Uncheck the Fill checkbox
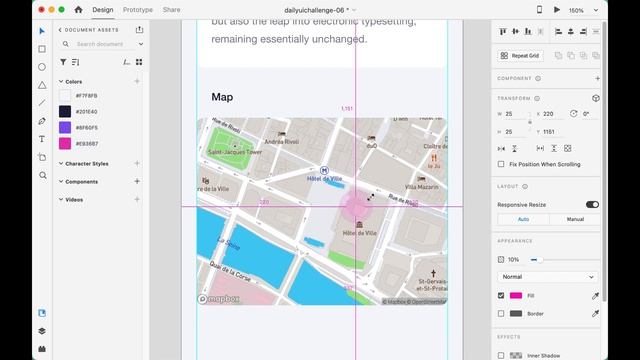This screenshot has width=640, height=360. click(x=501, y=296)
